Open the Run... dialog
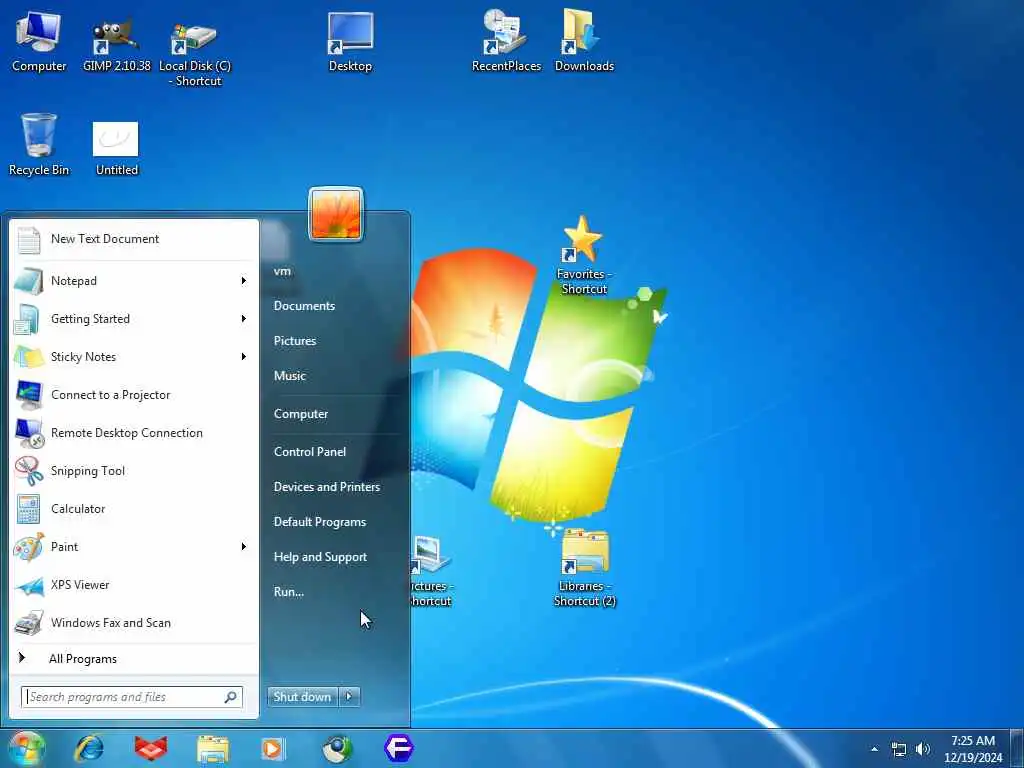Viewport: 1024px width, 768px height. 289,592
